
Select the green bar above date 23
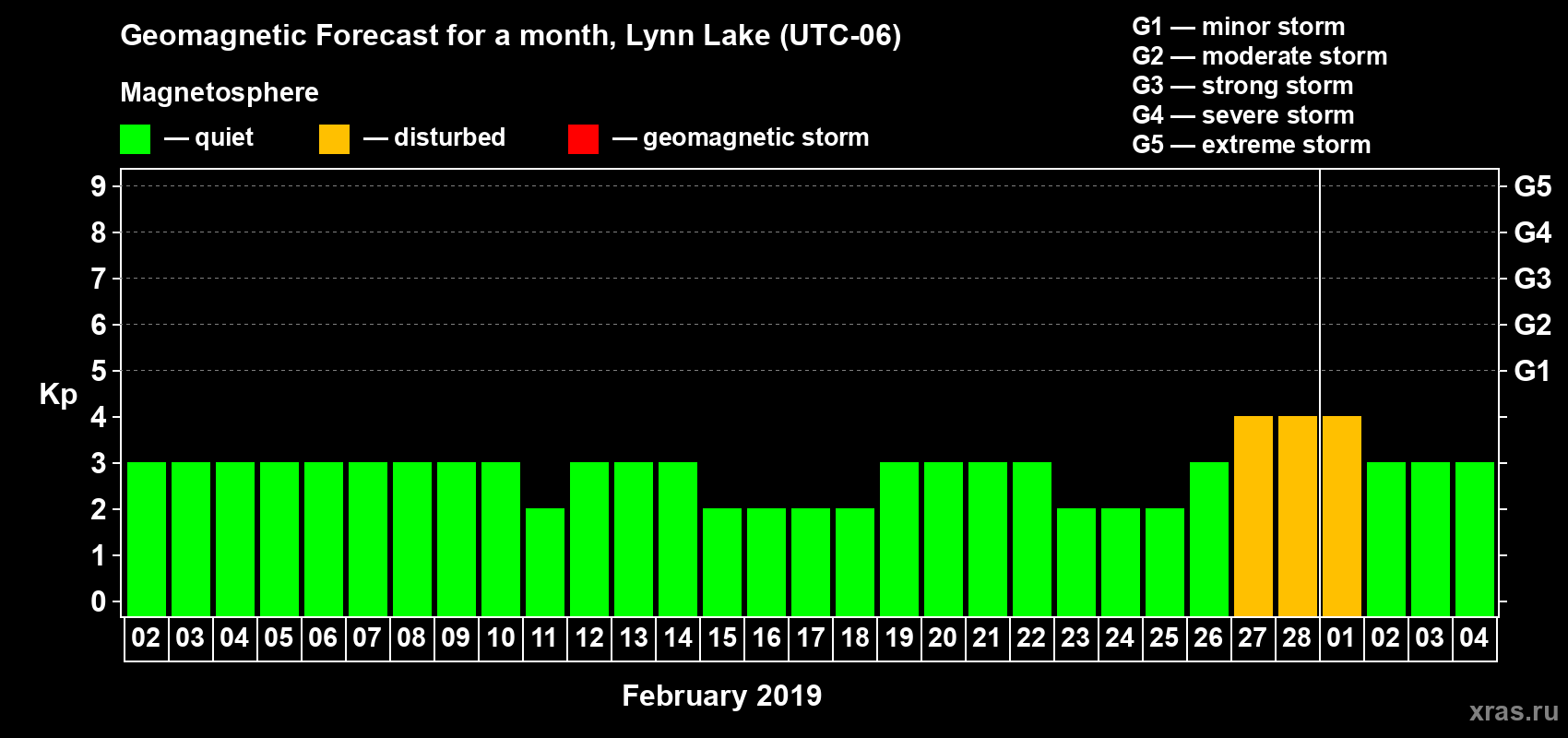(x=1076, y=563)
